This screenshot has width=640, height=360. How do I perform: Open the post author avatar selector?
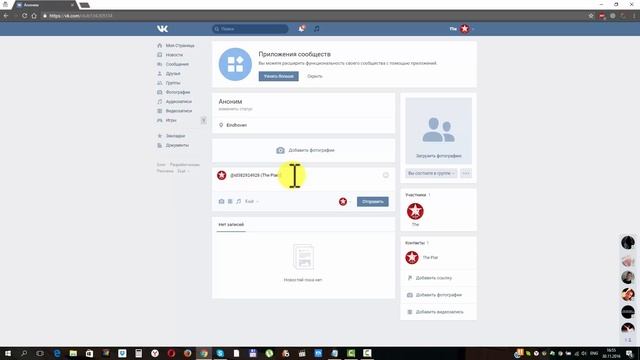[344, 201]
